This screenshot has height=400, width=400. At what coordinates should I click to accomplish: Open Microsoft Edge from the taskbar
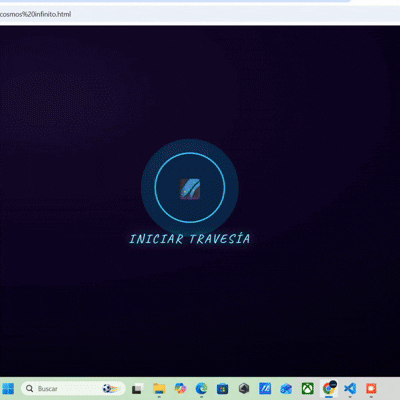coord(201,389)
